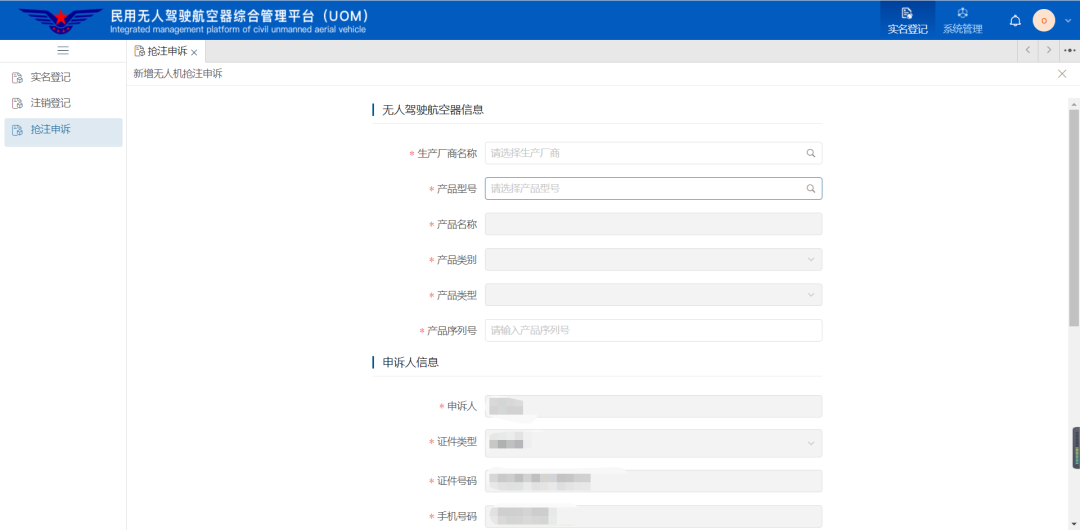This screenshot has height=530, width=1080.
Task: Click search icon in 产品型号 field
Action: 811,188
